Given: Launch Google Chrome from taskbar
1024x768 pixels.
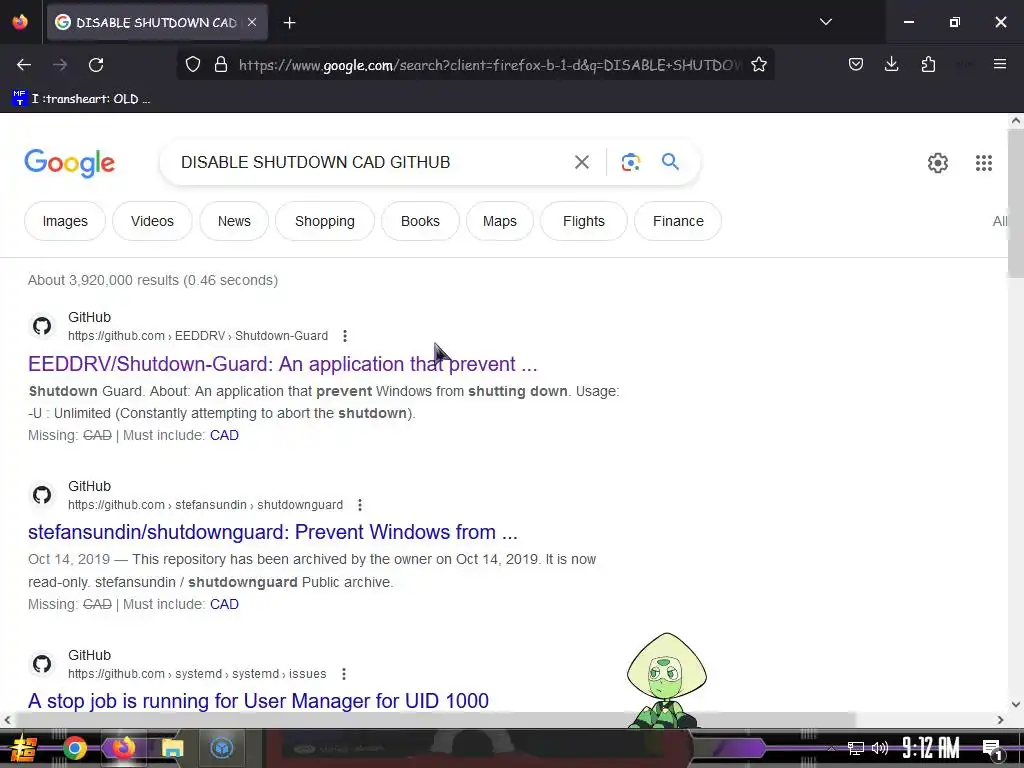Looking at the screenshot, I should (74, 748).
